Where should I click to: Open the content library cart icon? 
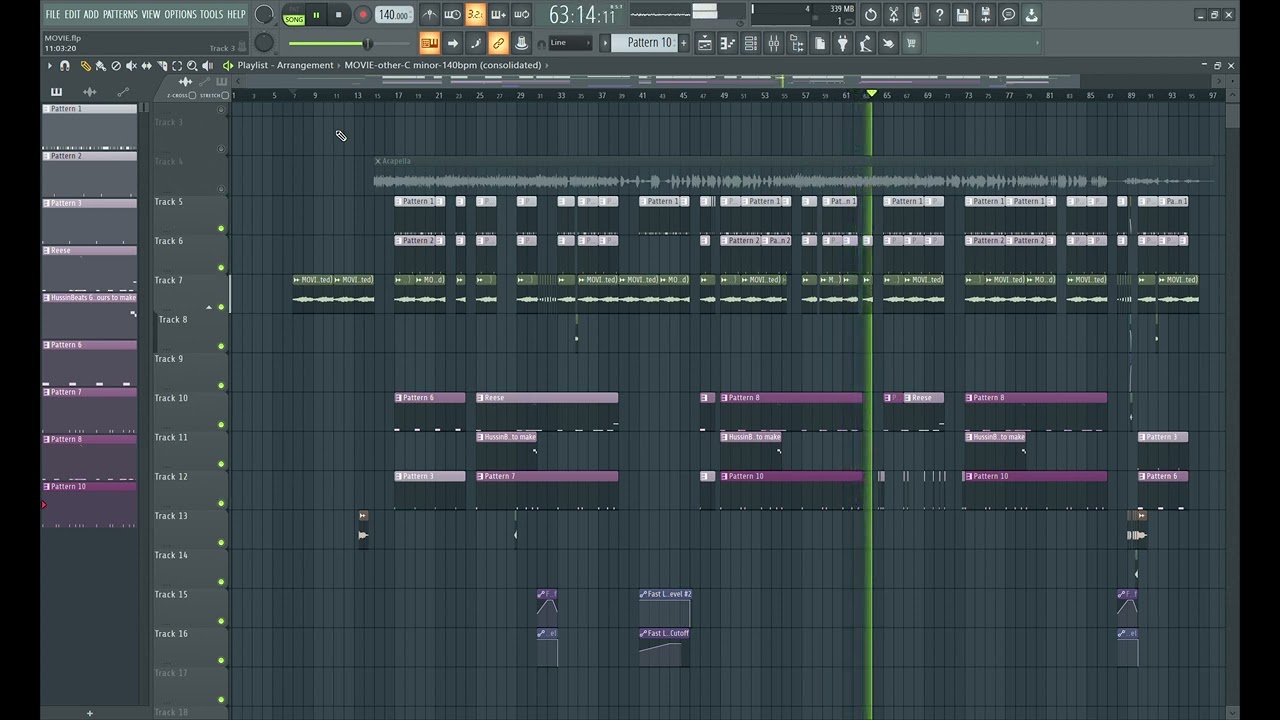click(x=911, y=43)
